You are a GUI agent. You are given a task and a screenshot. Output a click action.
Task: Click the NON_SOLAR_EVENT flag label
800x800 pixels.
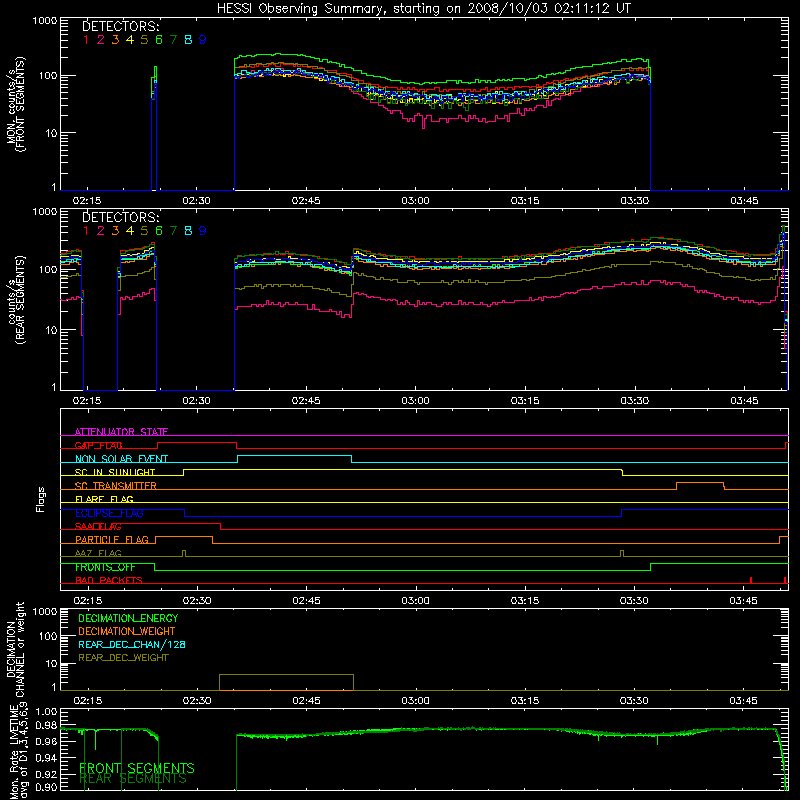tap(121, 459)
